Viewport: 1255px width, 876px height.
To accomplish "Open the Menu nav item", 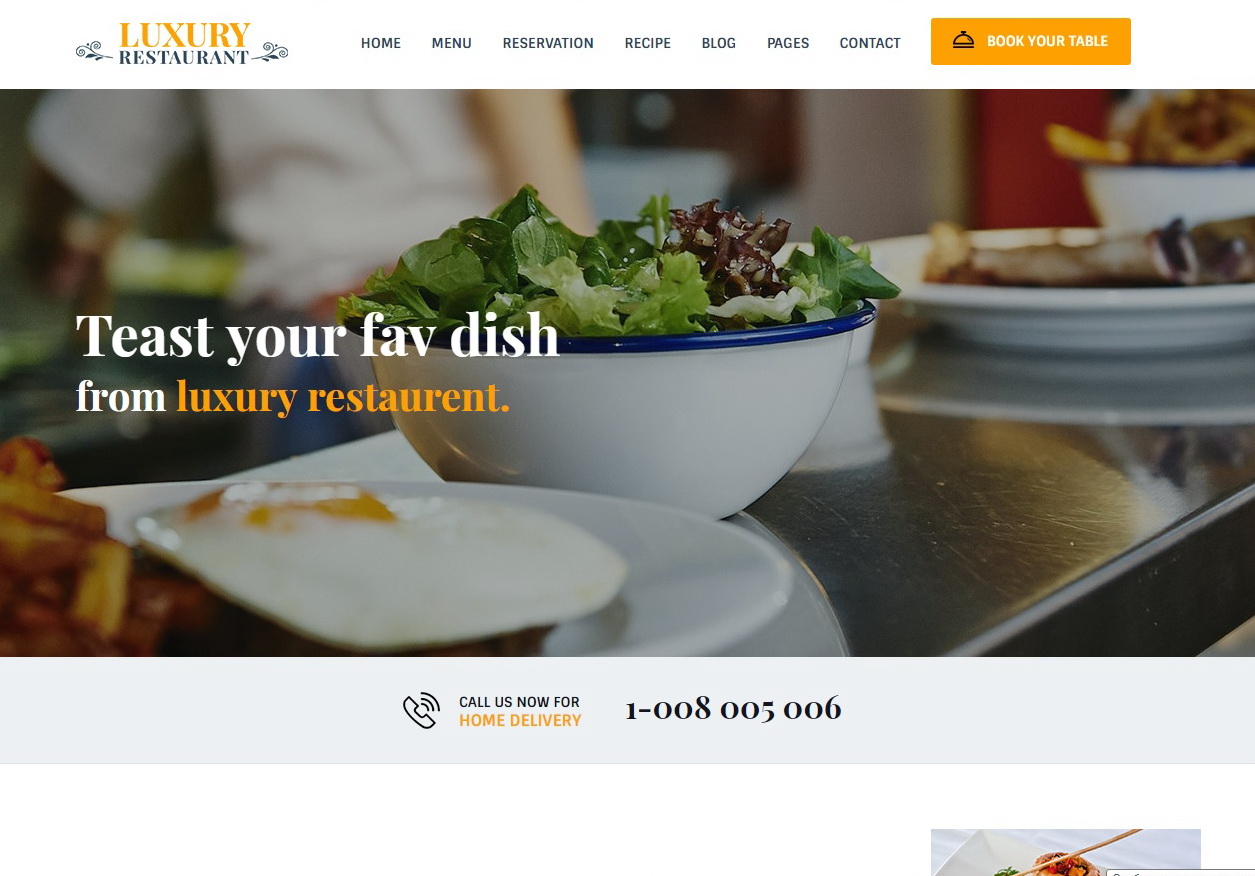I will click(452, 43).
